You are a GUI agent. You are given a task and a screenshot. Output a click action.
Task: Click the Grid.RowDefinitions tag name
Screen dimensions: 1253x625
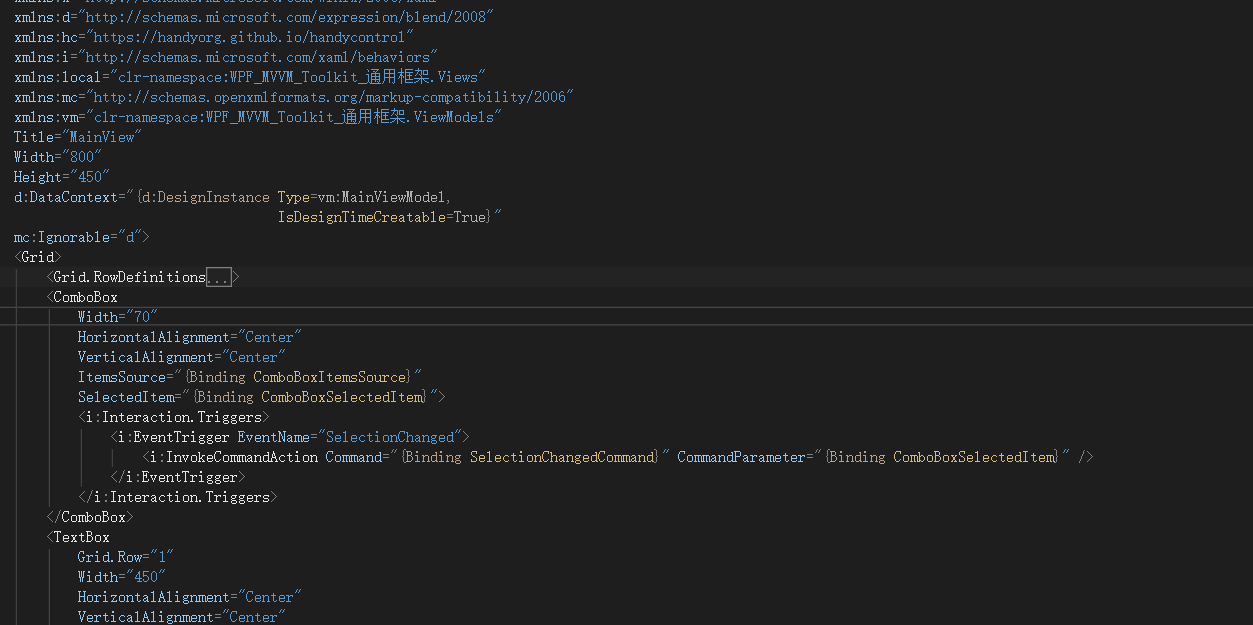[x=130, y=277]
